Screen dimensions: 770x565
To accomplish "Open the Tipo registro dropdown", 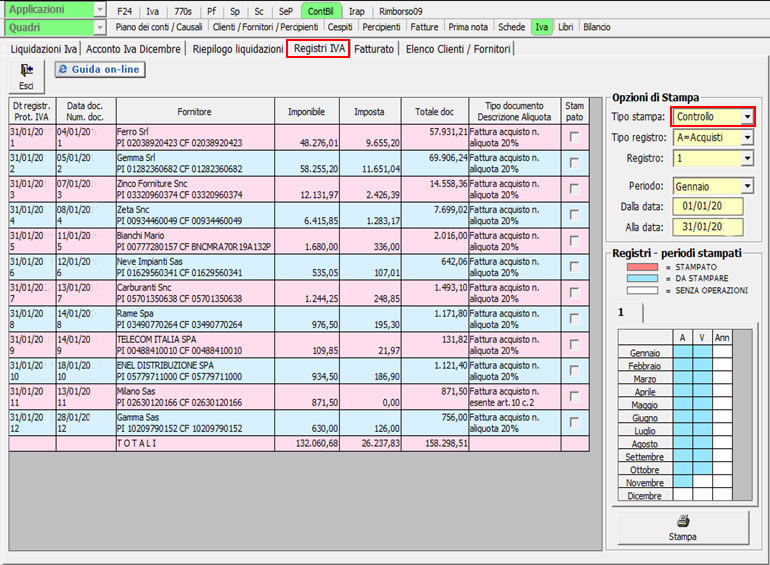I will click(x=747, y=137).
